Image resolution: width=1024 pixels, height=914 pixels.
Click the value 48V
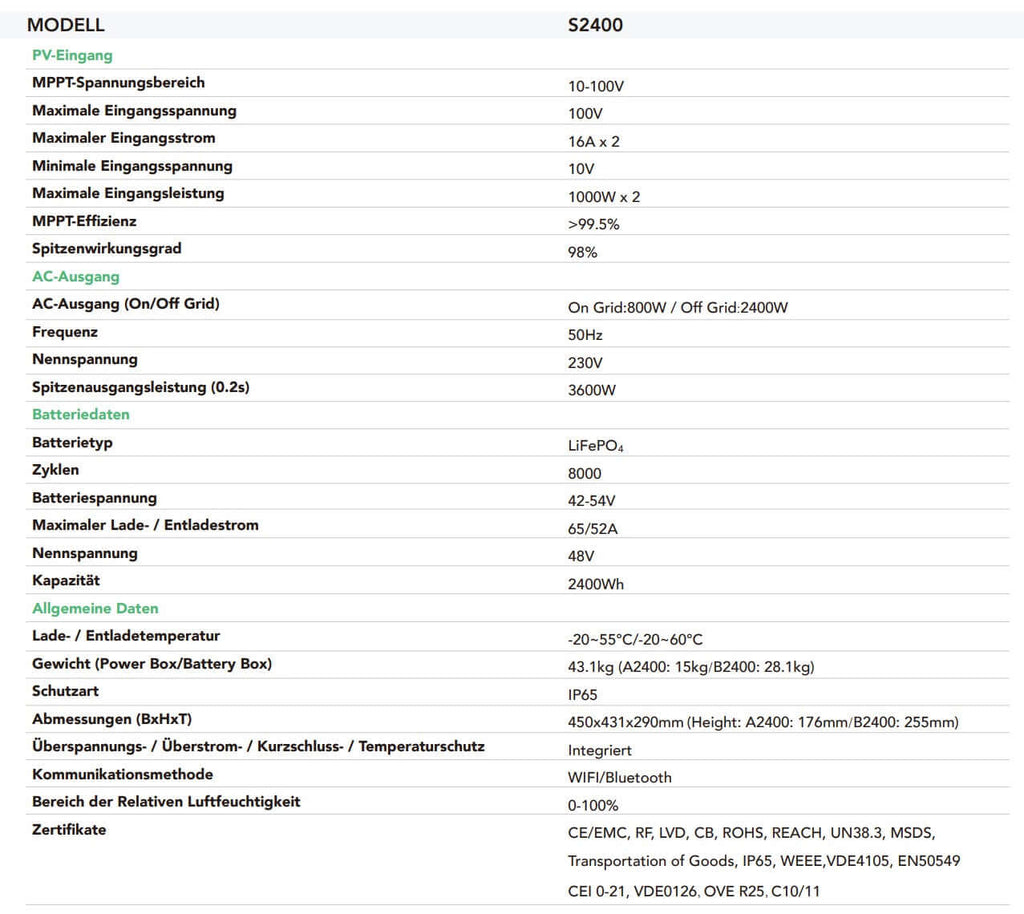[581, 556]
